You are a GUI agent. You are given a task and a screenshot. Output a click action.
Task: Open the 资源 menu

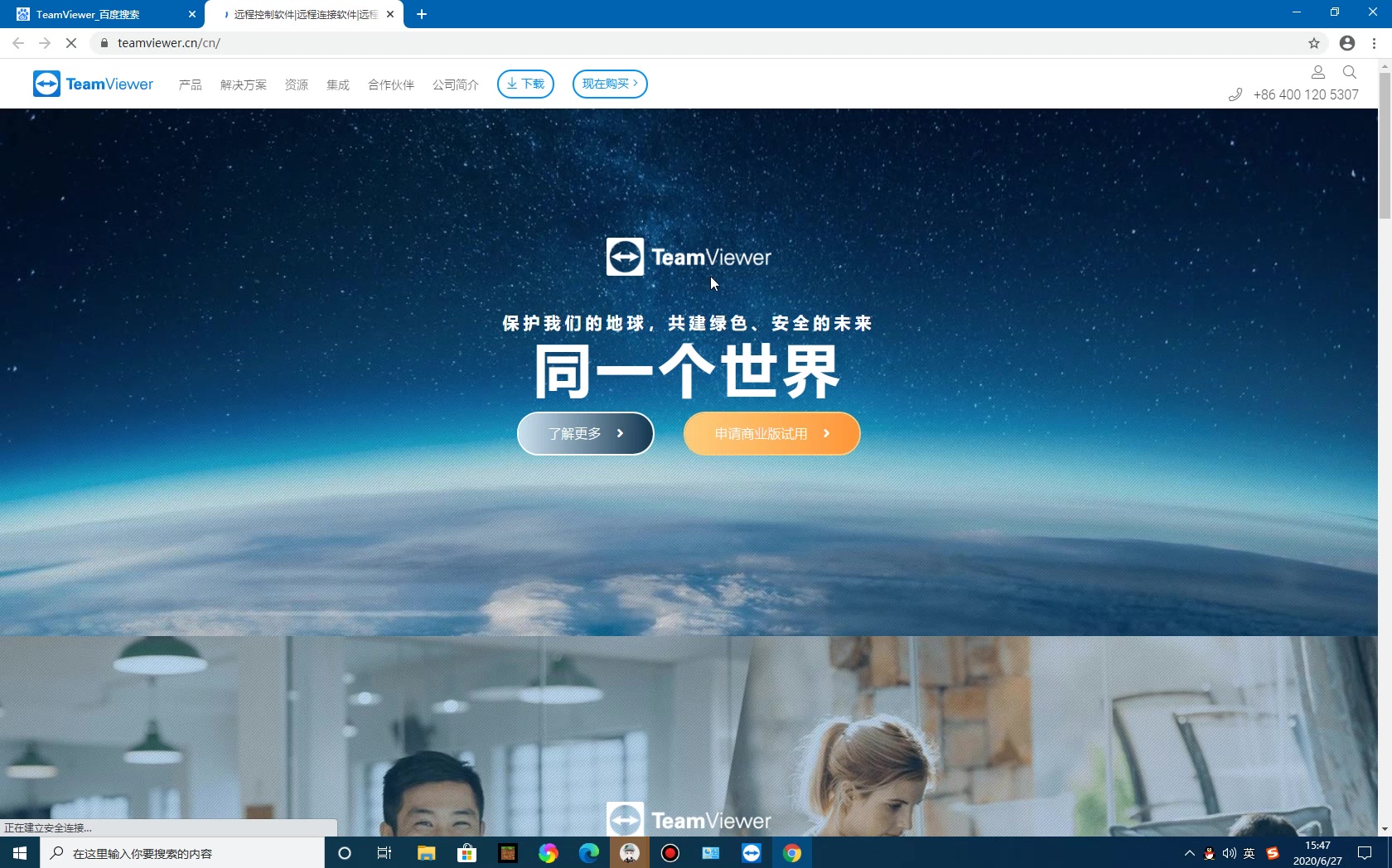(297, 84)
